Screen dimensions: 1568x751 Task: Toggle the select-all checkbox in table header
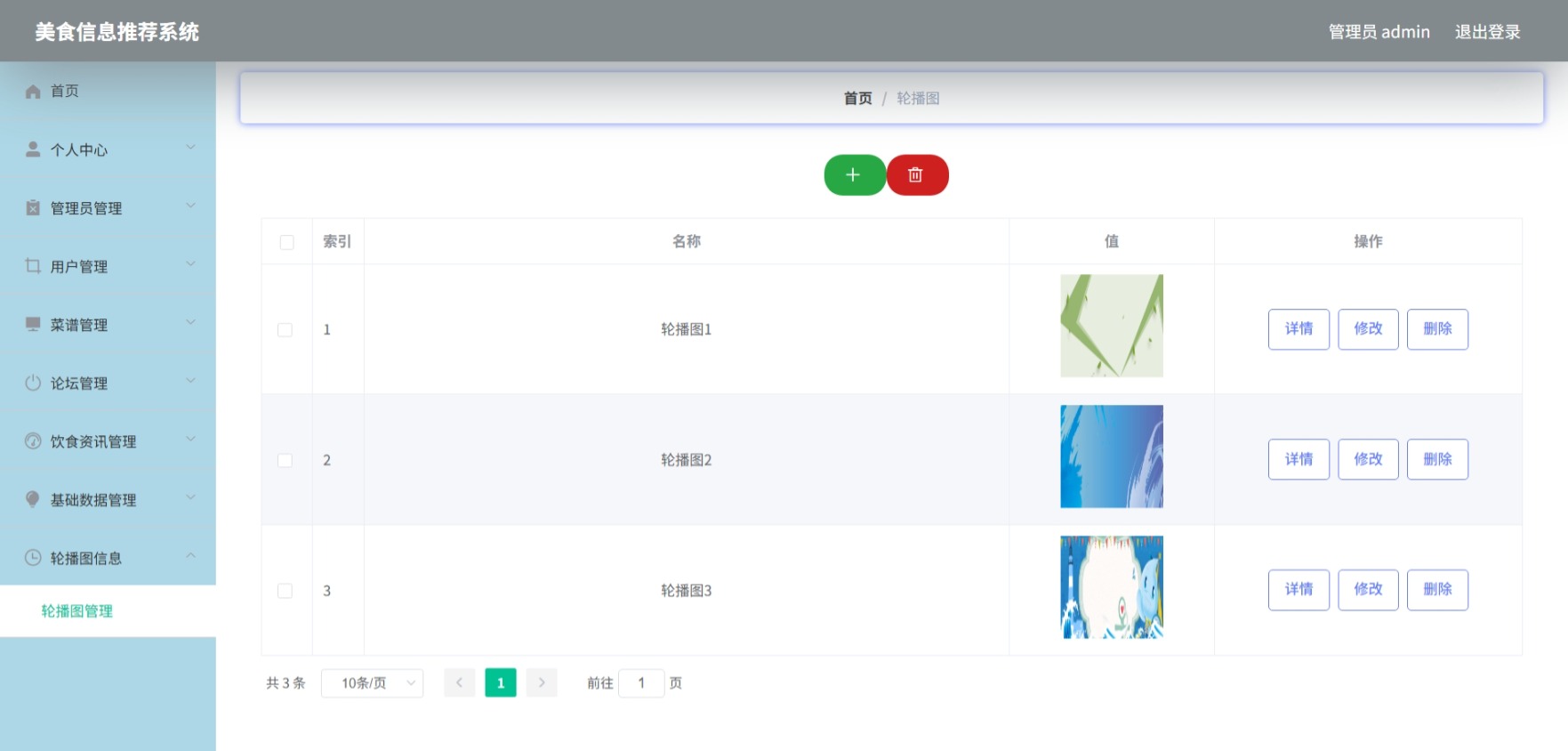click(x=286, y=242)
